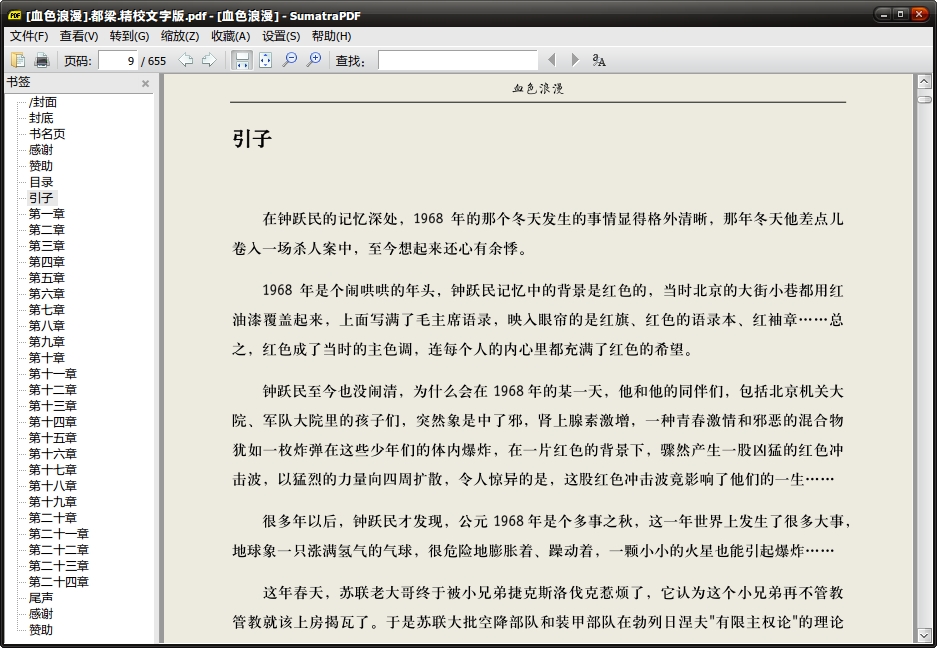Image resolution: width=937 pixels, height=648 pixels.
Task: Go to previous page arrow icon
Action: point(186,60)
